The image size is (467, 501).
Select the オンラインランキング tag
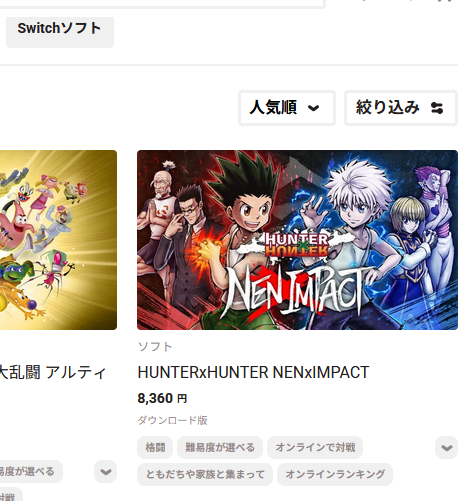coord(335,474)
